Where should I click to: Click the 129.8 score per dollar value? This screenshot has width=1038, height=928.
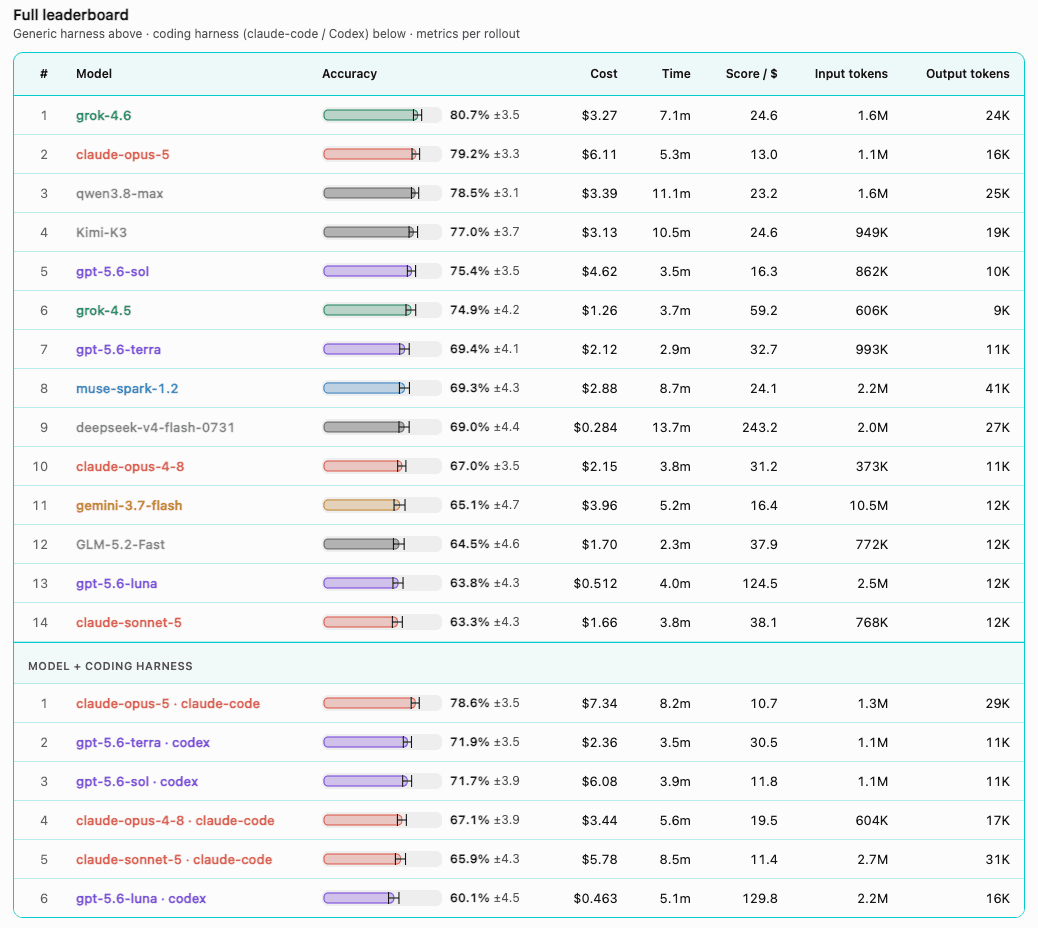click(x=759, y=900)
